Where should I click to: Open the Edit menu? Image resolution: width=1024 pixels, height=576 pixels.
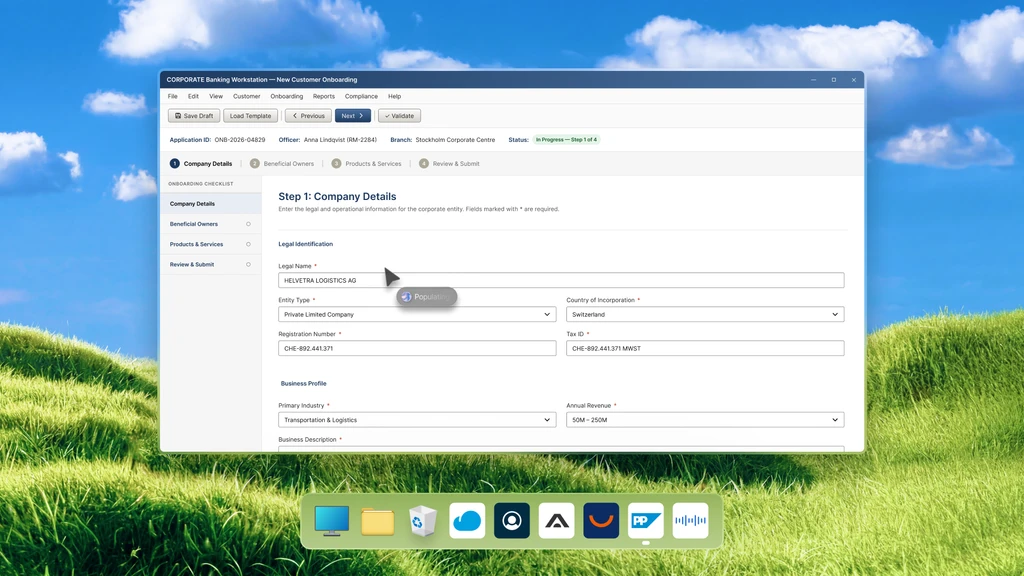click(193, 96)
